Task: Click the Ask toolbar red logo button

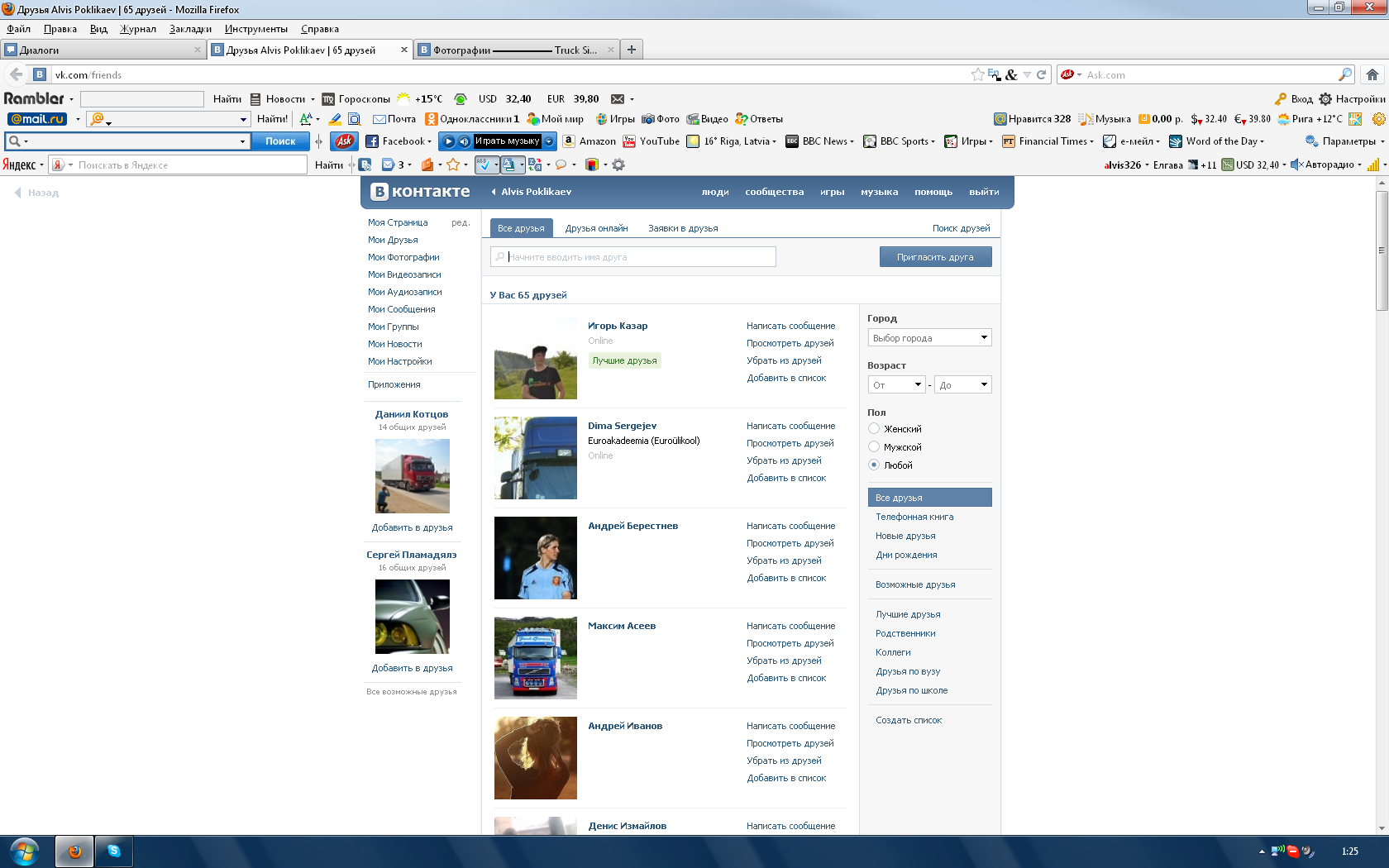Action: 344,141
